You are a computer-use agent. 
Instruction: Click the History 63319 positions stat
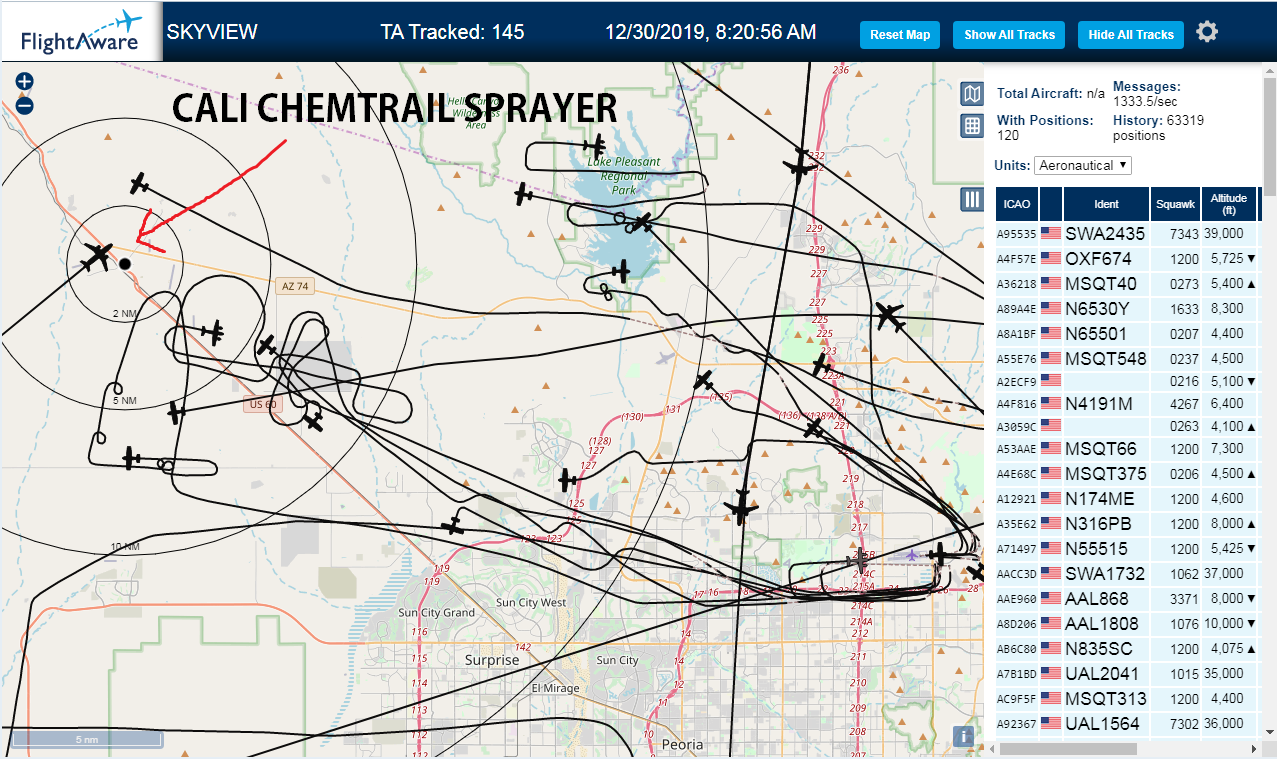[x=1158, y=127]
